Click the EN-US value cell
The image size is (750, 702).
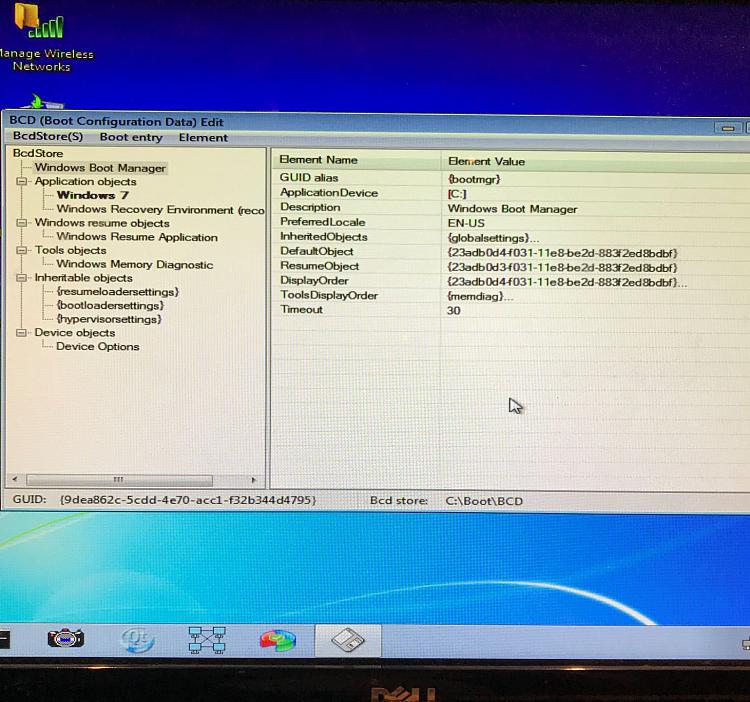coord(466,223)
